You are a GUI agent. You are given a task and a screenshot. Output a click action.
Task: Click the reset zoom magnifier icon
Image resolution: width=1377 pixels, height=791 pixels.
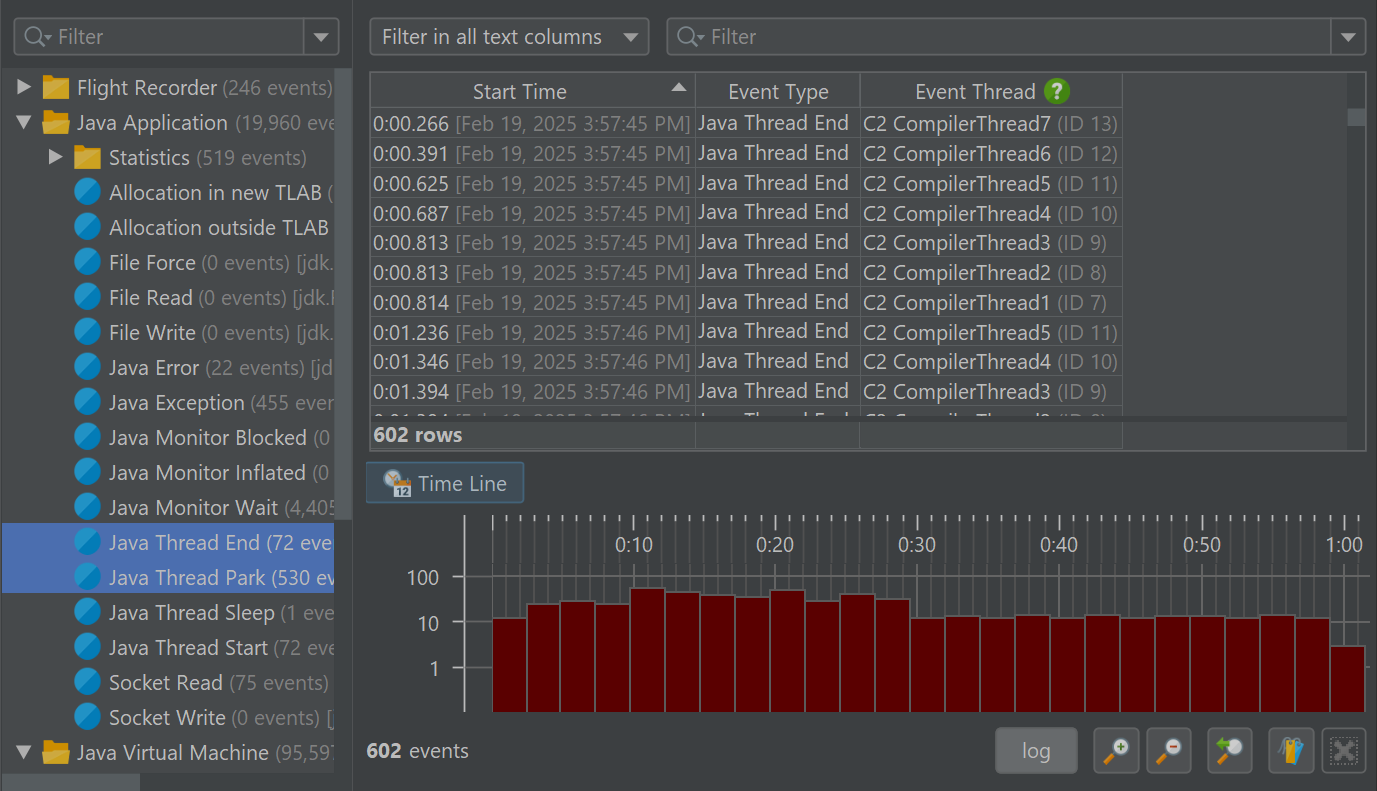1229,750
